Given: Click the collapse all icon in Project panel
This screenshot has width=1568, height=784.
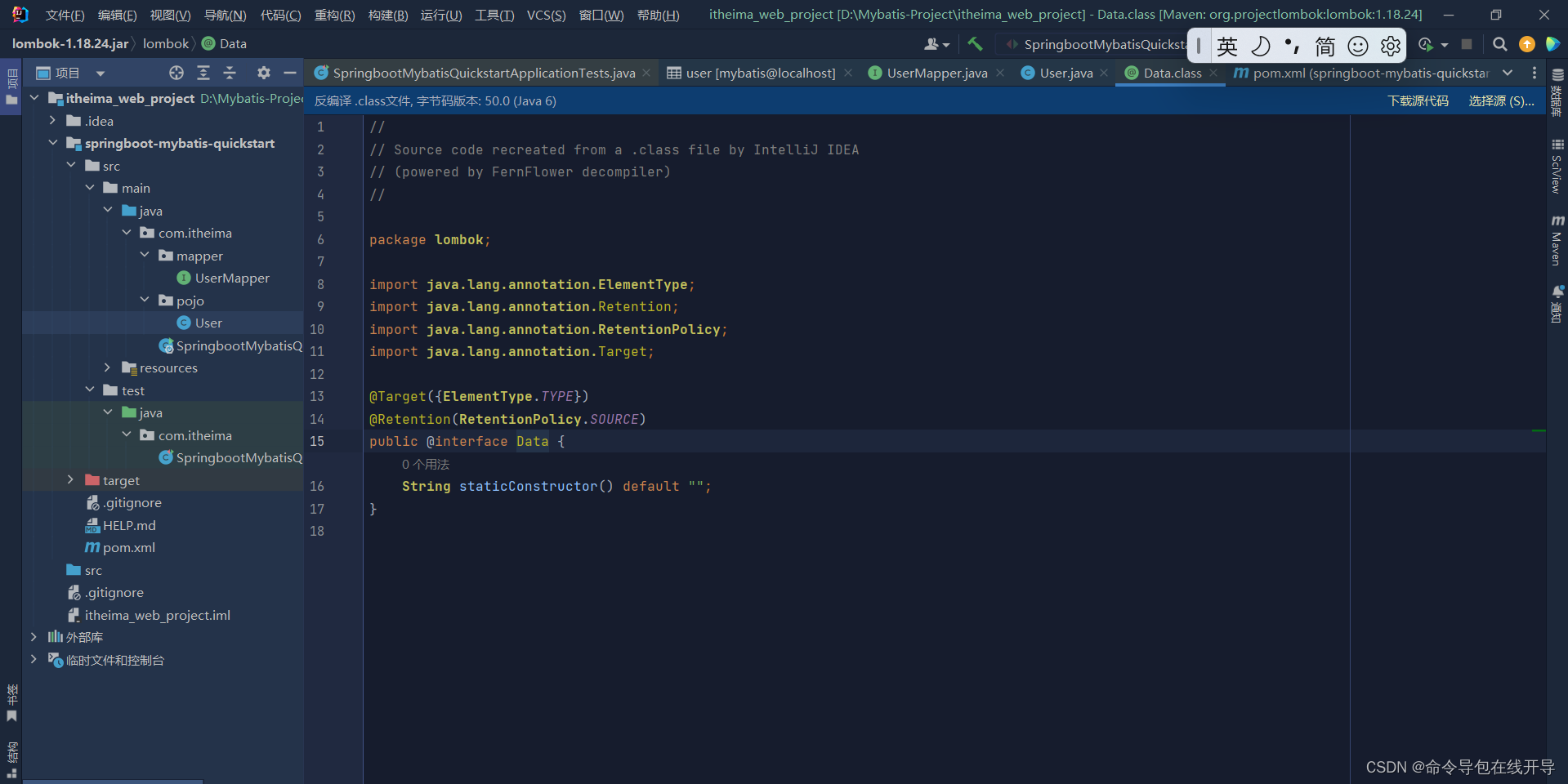Looking at the screenshot, I should [x=230, y=73].
